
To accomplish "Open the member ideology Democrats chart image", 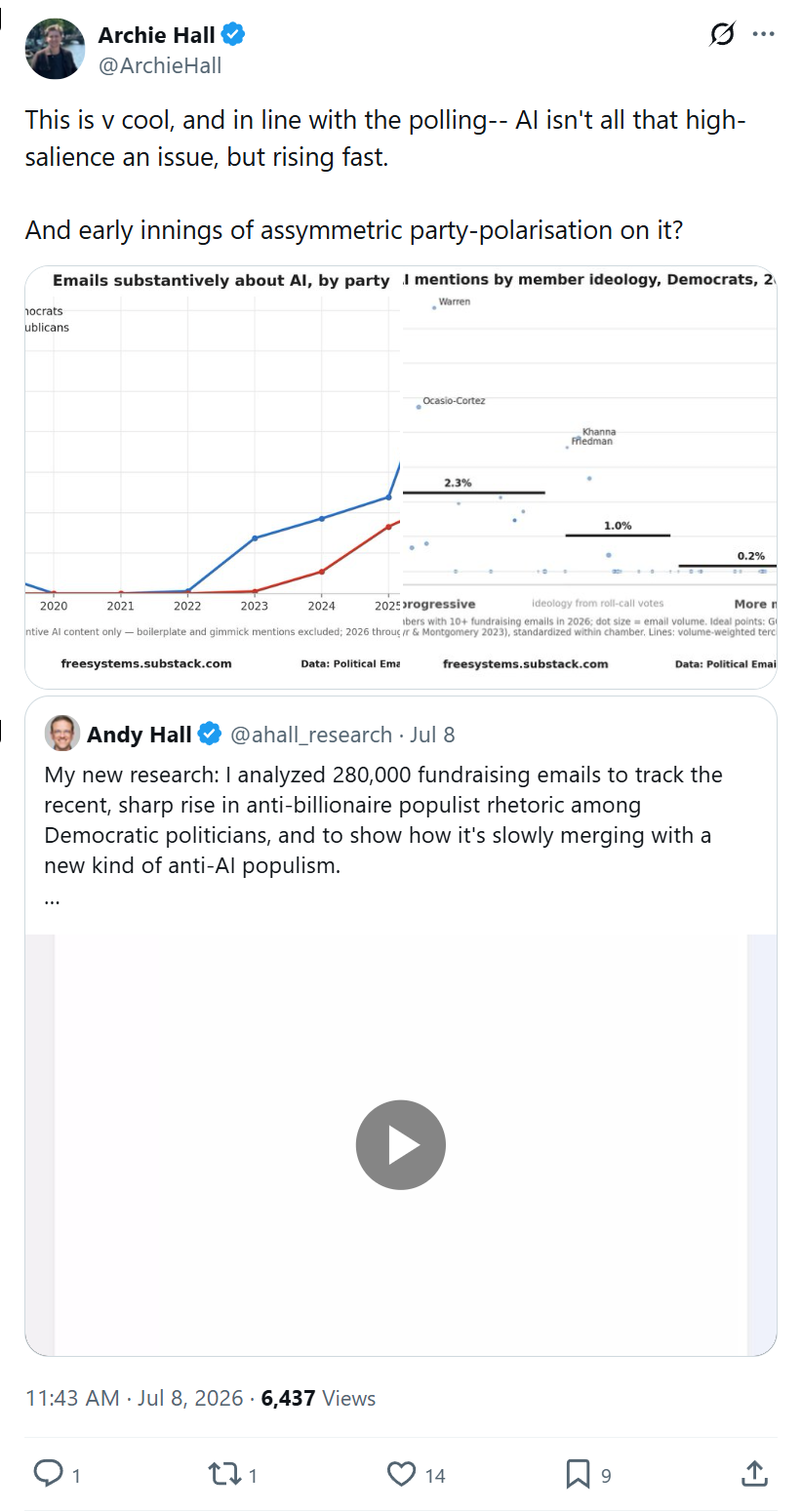I will pos(590,477).
